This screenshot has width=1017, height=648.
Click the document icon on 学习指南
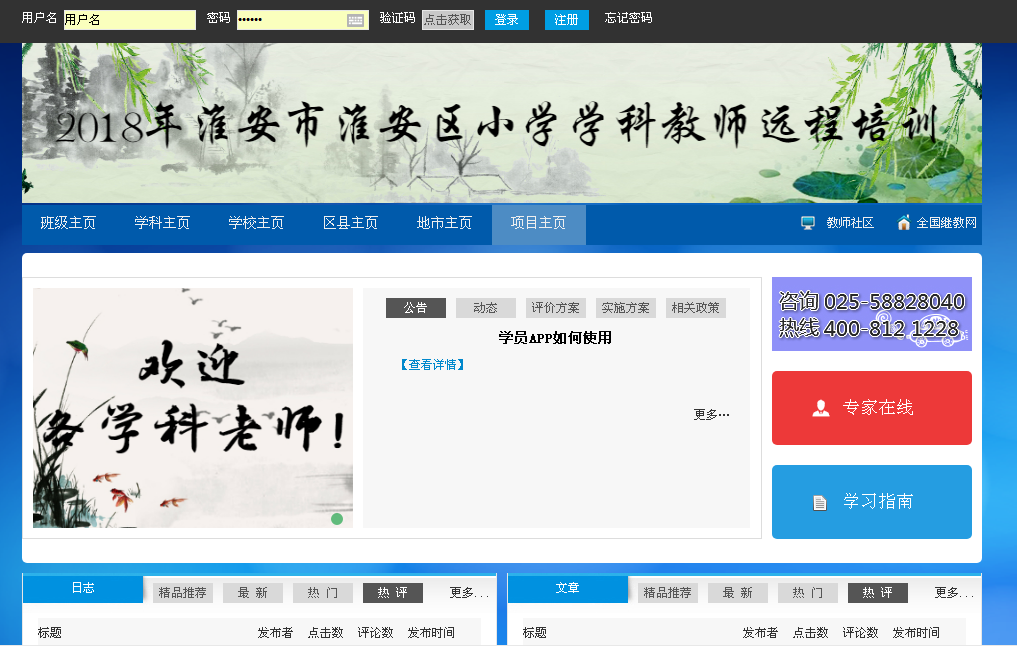click(x=820, y=502)
